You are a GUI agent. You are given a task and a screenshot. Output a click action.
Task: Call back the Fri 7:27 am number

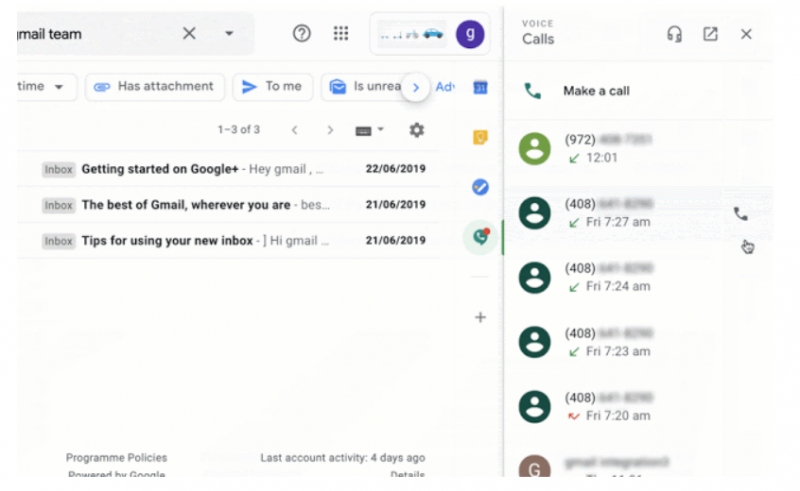(x=740, y=214)
